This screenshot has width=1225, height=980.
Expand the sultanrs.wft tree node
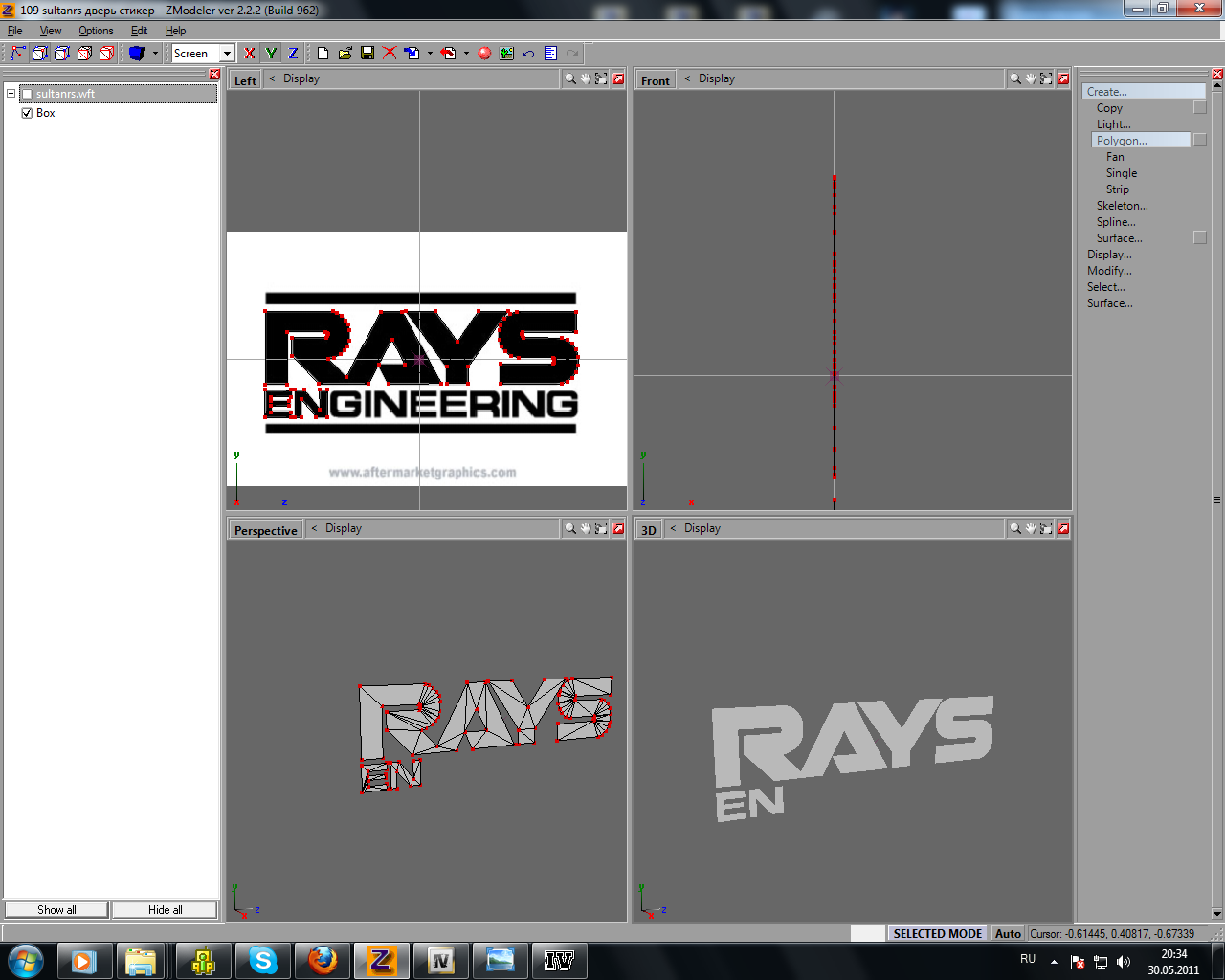[x=11, y=94]
